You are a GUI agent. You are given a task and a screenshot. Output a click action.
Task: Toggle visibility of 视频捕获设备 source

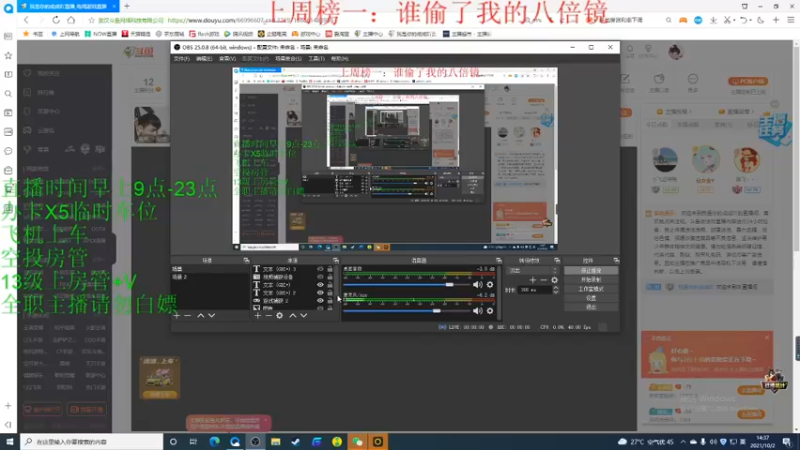[x=320, y=277]
